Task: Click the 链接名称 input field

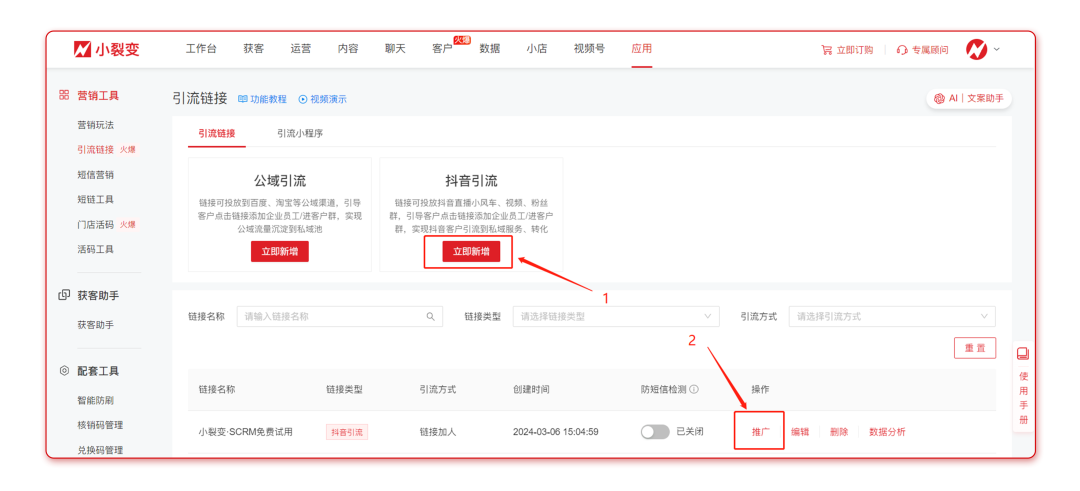Action: click(x=330, y=316)
